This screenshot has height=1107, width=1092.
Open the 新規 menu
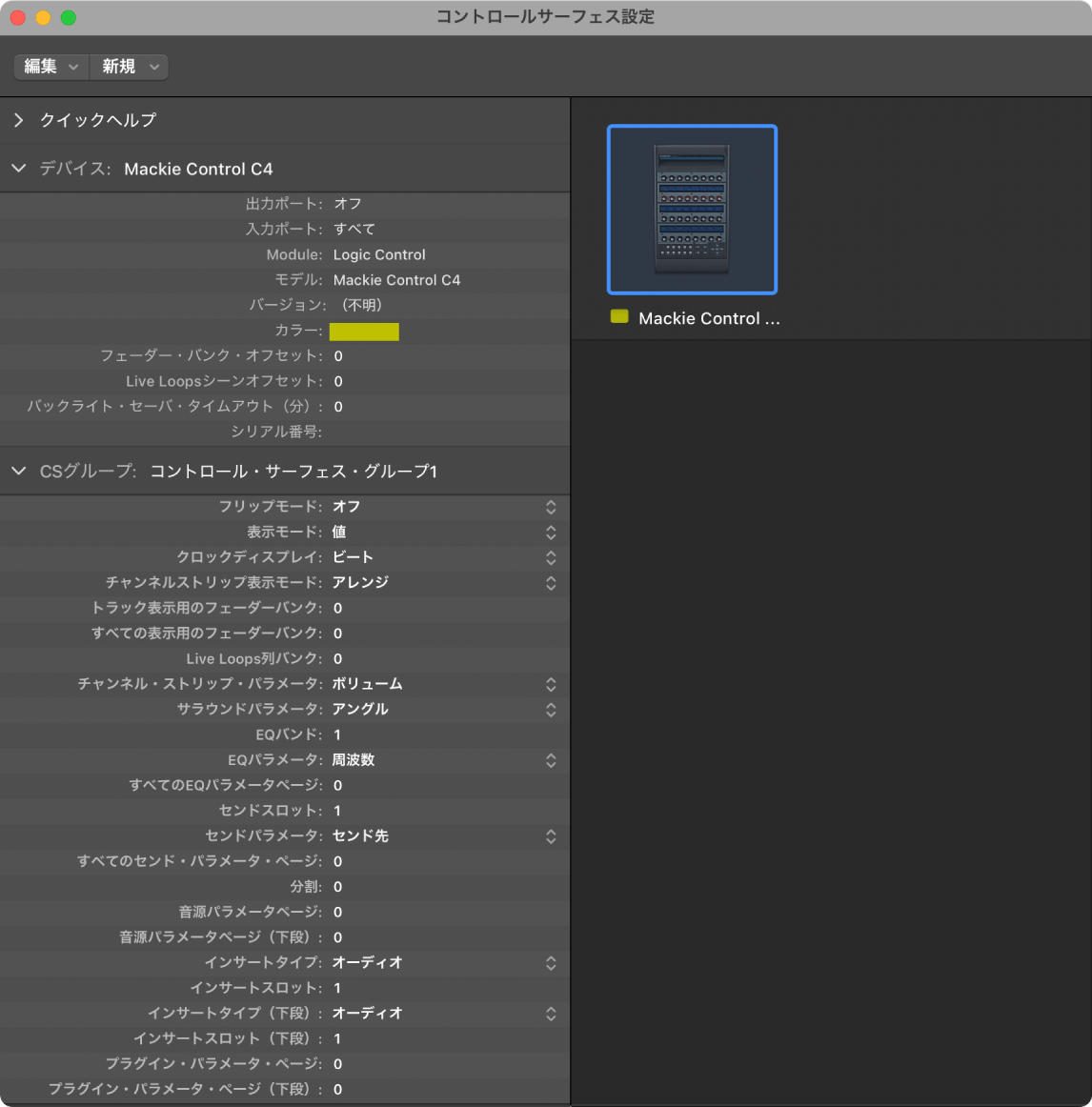pyautogui.click(x=130, y=67)
